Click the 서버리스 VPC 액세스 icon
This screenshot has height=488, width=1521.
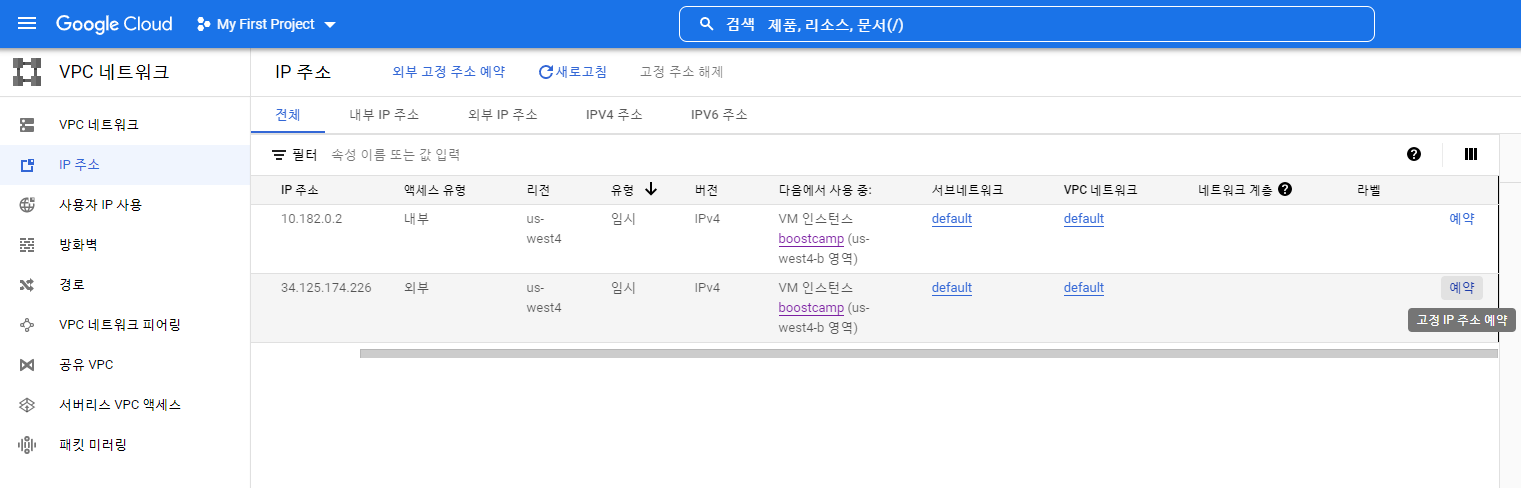pyautogui.click(x=27, y=405)
